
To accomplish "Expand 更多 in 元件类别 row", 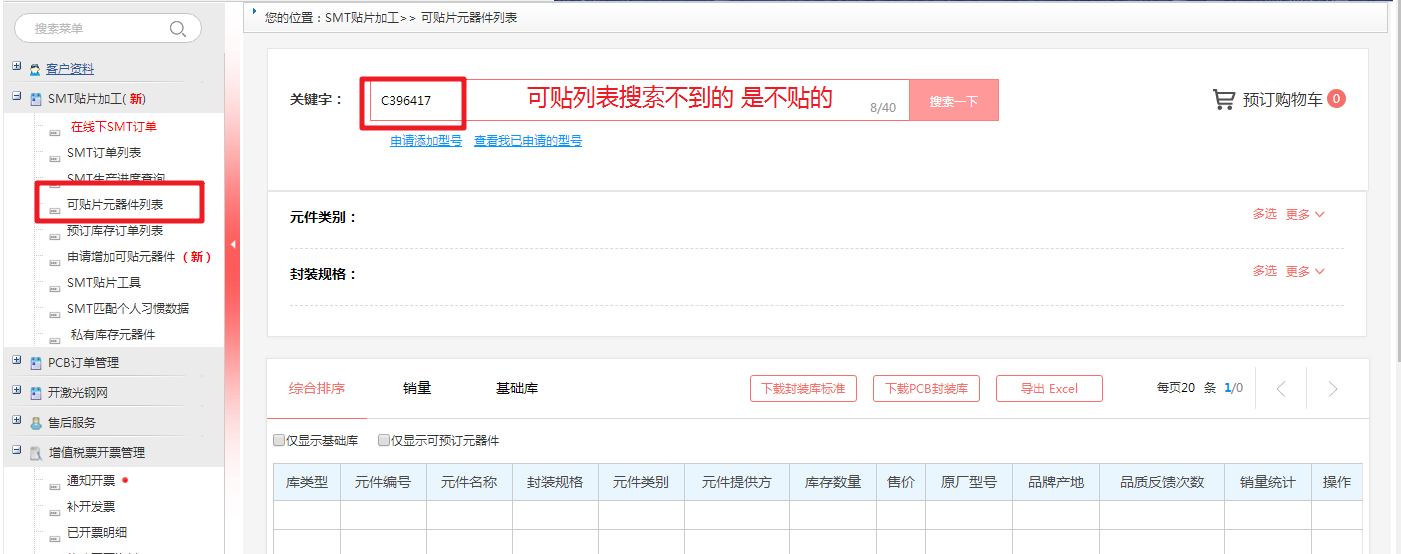I will 1304,214.
